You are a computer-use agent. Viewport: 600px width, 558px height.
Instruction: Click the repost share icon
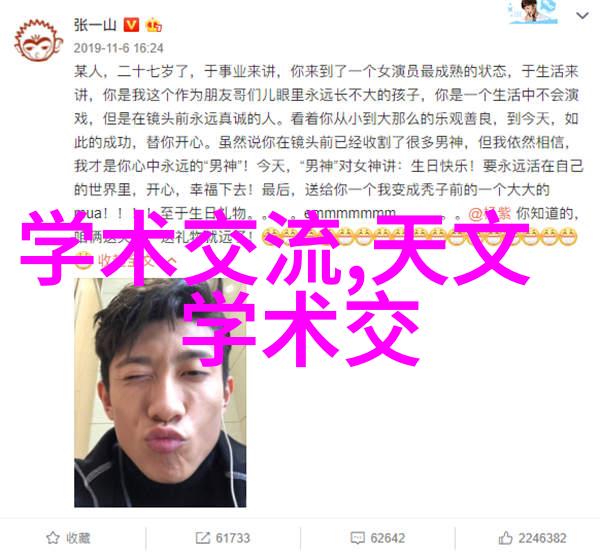pyautogui.click(x=202, y=538)
